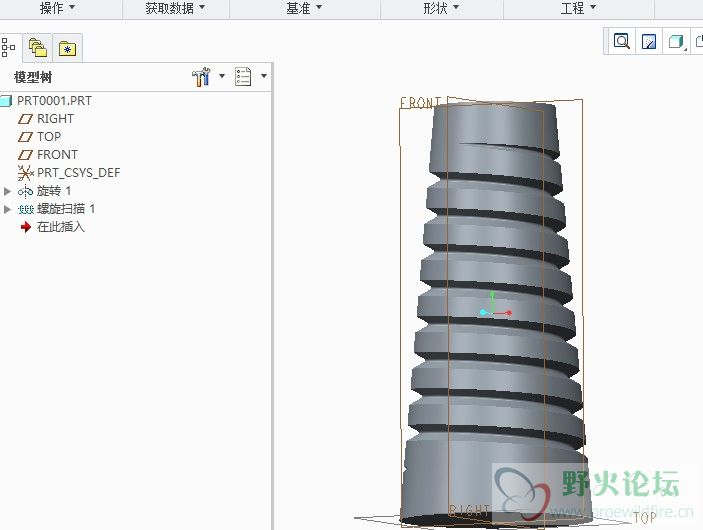This screenshot has width=703, height=530.
Task: Select the 旋转 1 revolve feature
Action: [54, 191]
